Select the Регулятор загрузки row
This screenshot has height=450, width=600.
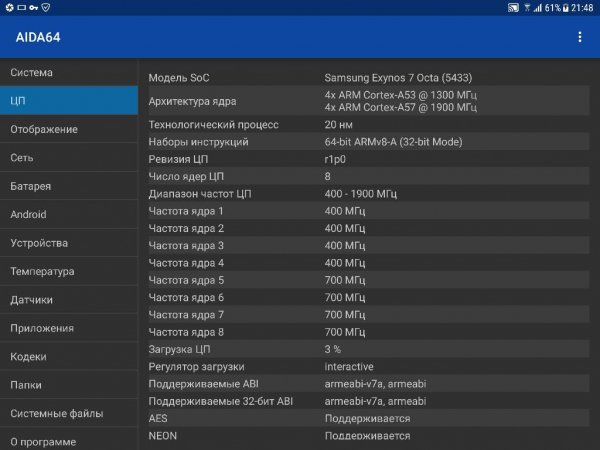click(369, 367)
